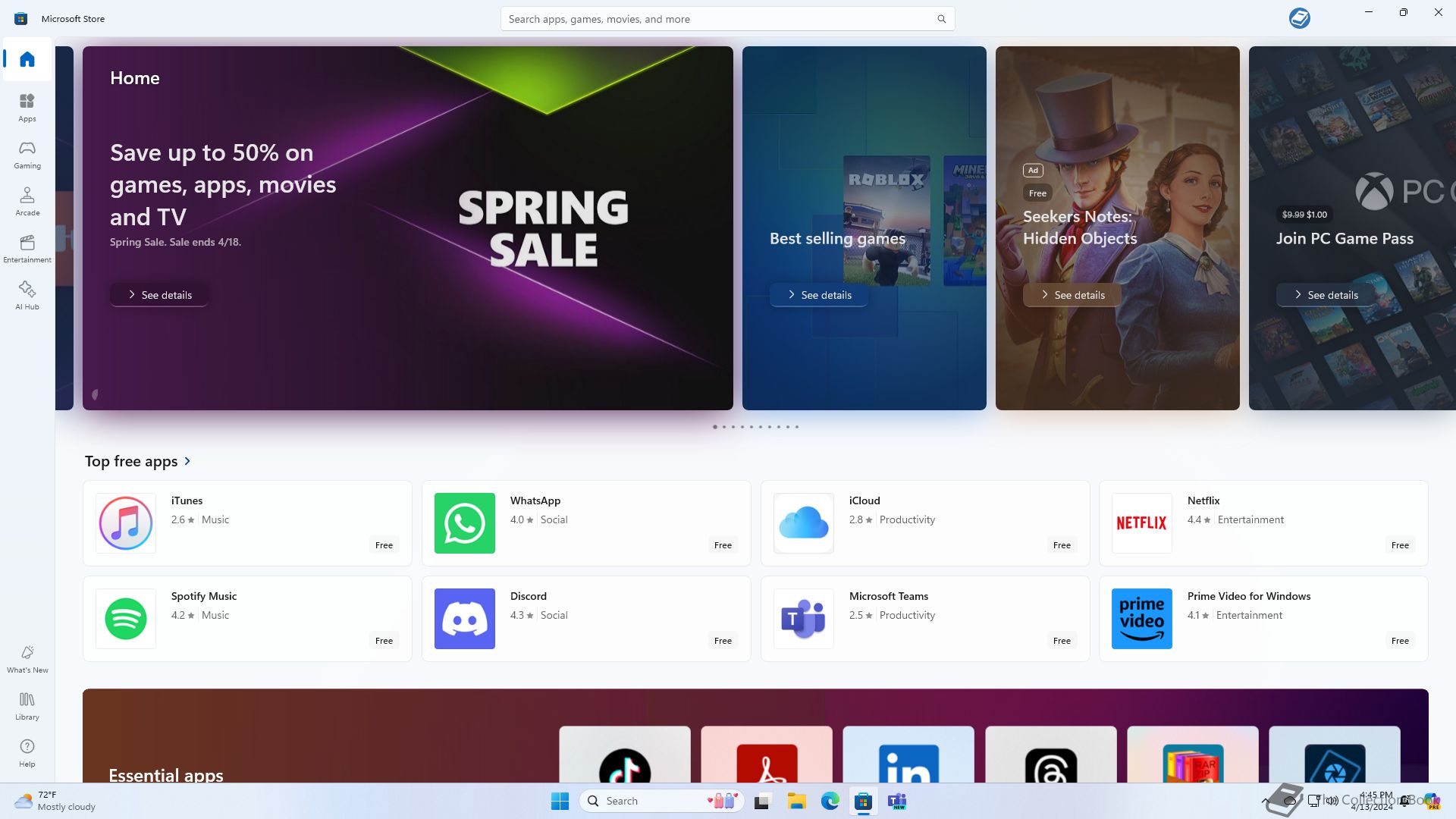Click the Free label on iTunes

pyautogui.click(x=384, y=545)
